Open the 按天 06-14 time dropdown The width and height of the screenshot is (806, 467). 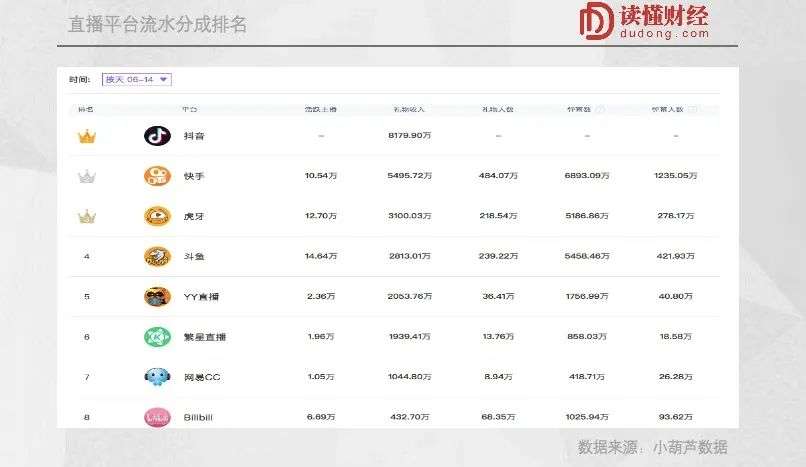tap(137, 80)
